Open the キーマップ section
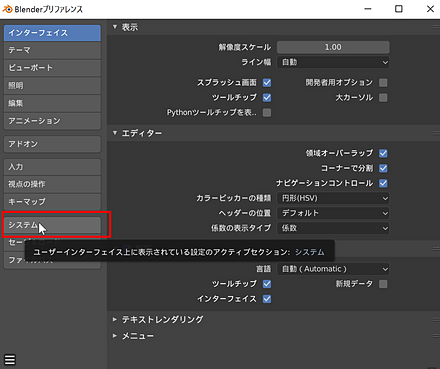The height and width of the screenshot is (369, 440). pos(52,202)
